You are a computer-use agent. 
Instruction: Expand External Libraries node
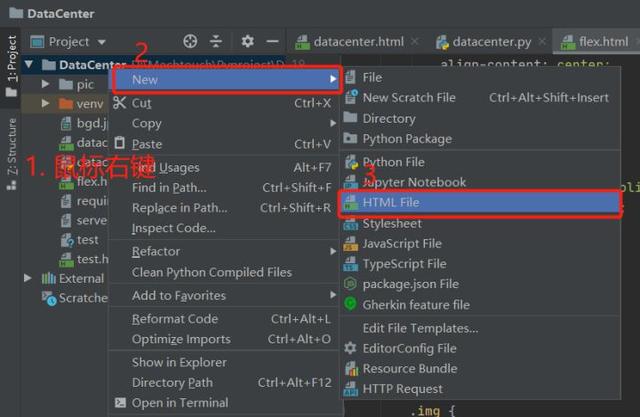(x=28, y=278)
